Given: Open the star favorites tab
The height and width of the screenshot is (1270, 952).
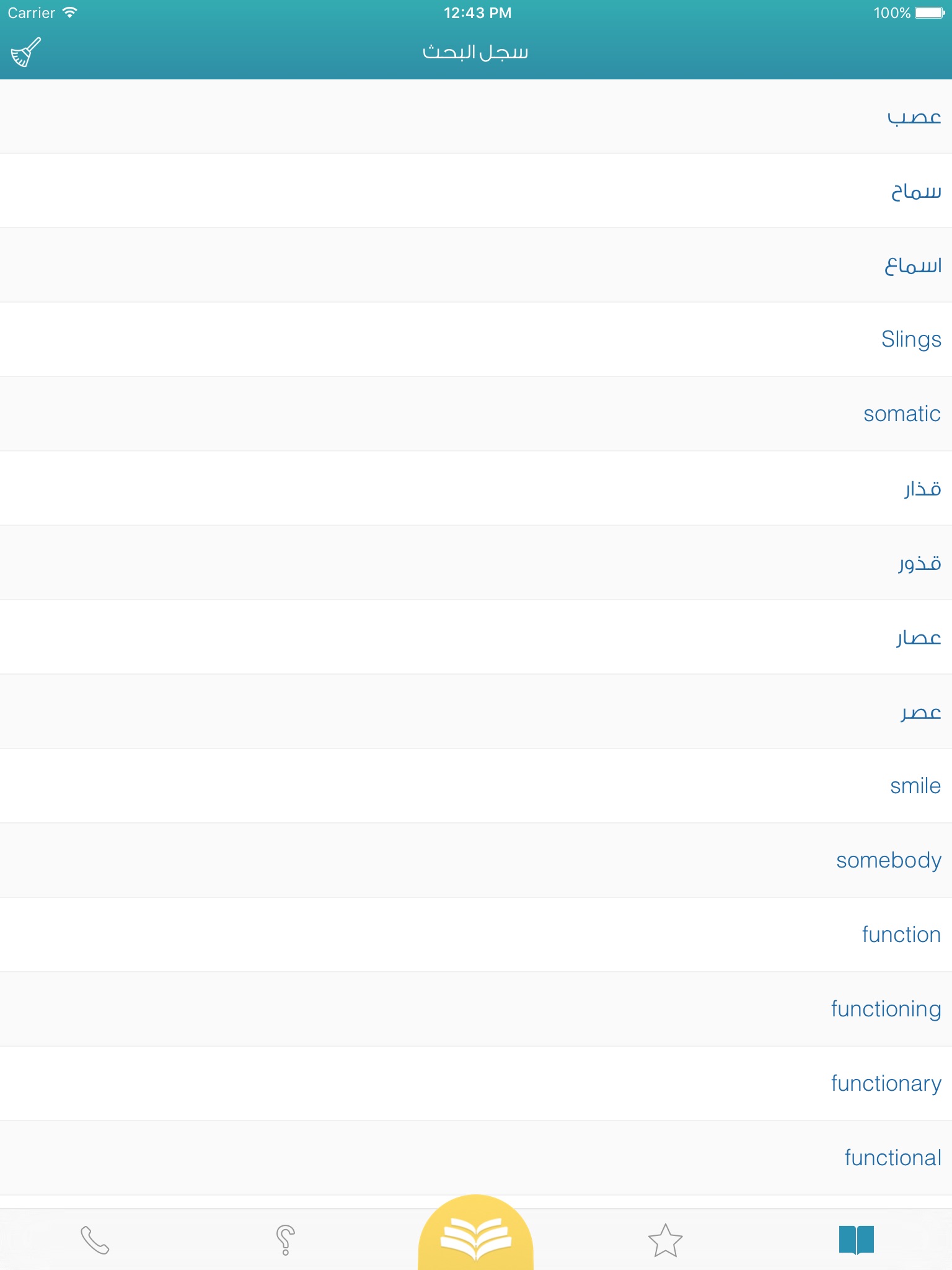Looking at the screenshot, I should pyautogui.click(x=665, y=1240).
